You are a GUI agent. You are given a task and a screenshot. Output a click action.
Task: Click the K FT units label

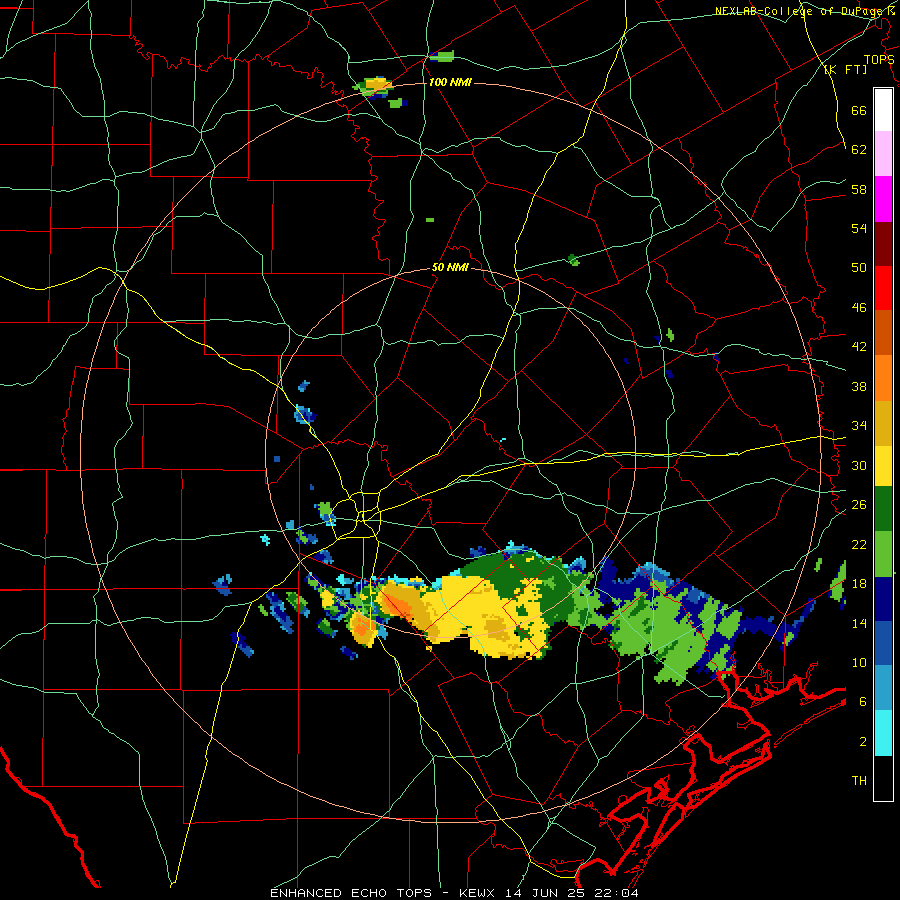tap(845, 70)
